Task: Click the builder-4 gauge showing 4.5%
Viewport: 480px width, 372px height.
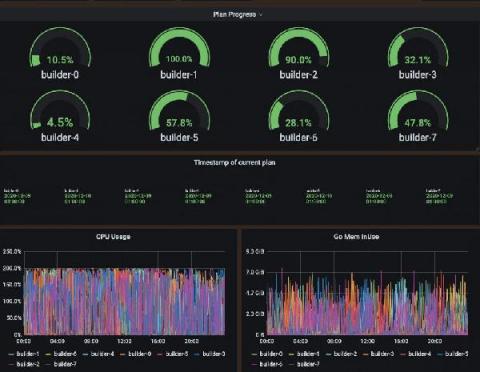Action: pos(60,110)
